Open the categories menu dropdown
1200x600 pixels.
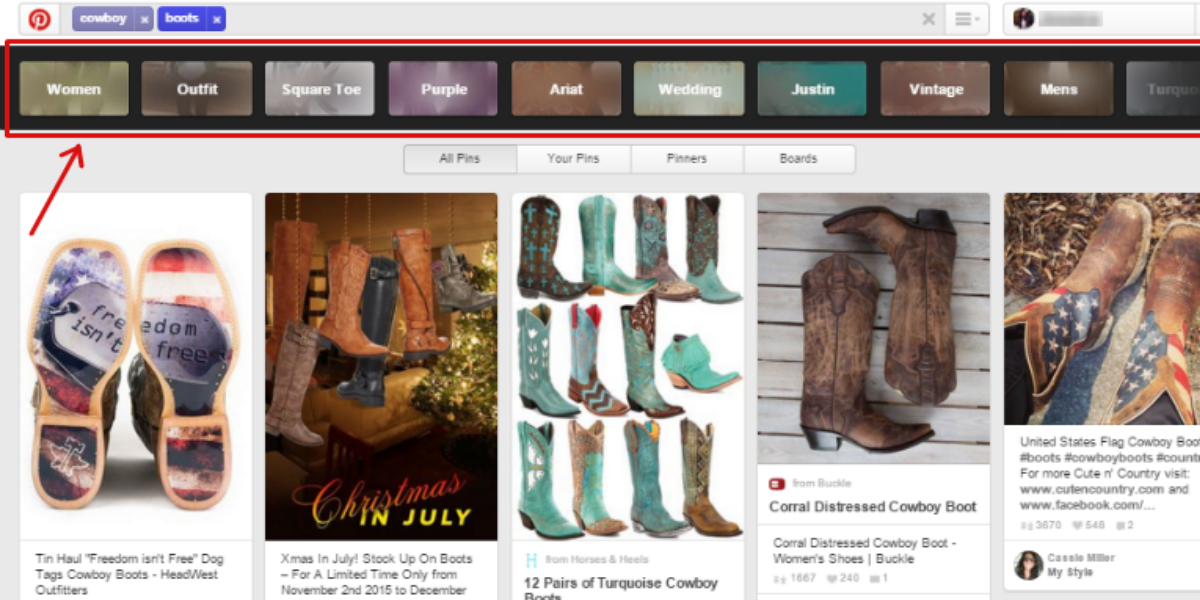tap(965, 19)
